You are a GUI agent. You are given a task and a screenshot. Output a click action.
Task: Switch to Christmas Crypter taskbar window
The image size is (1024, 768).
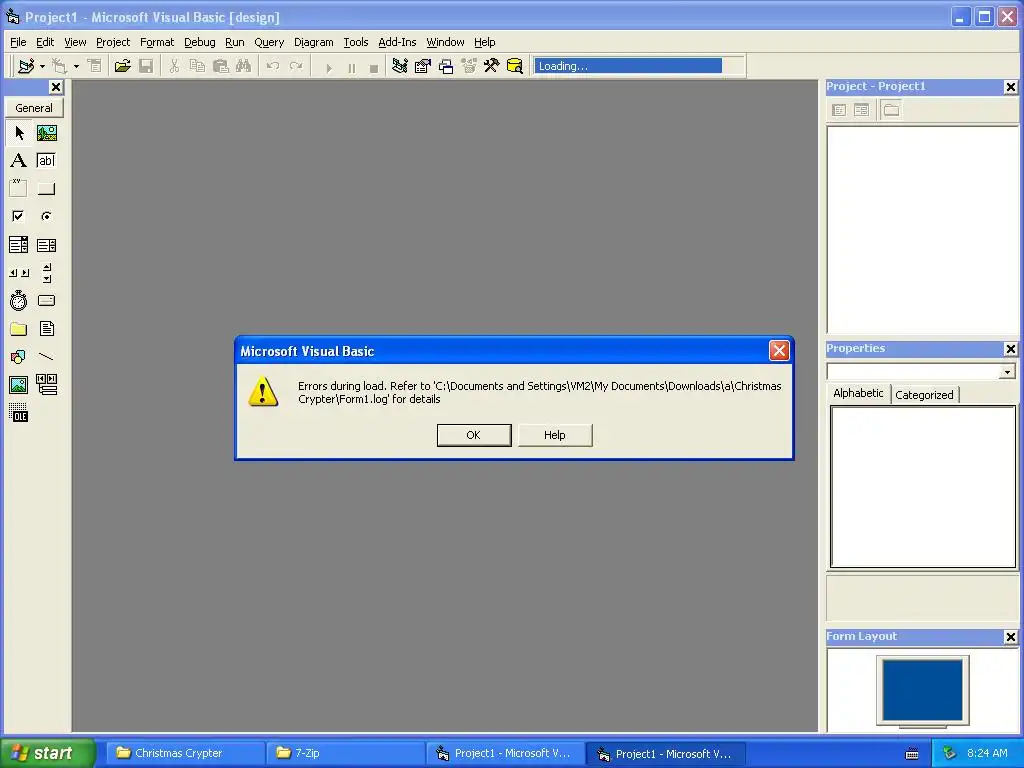click(x=185, y=753)
